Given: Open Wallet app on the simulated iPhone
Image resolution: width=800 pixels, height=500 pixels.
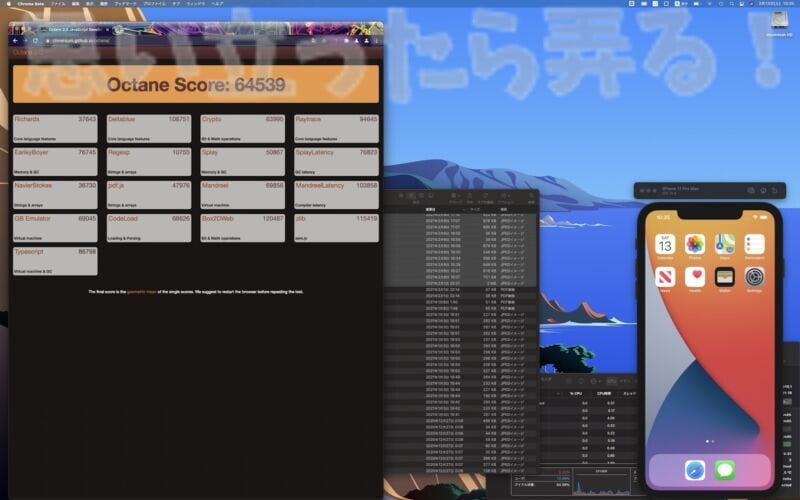Looking at the screenshot, I should (724, 277).
